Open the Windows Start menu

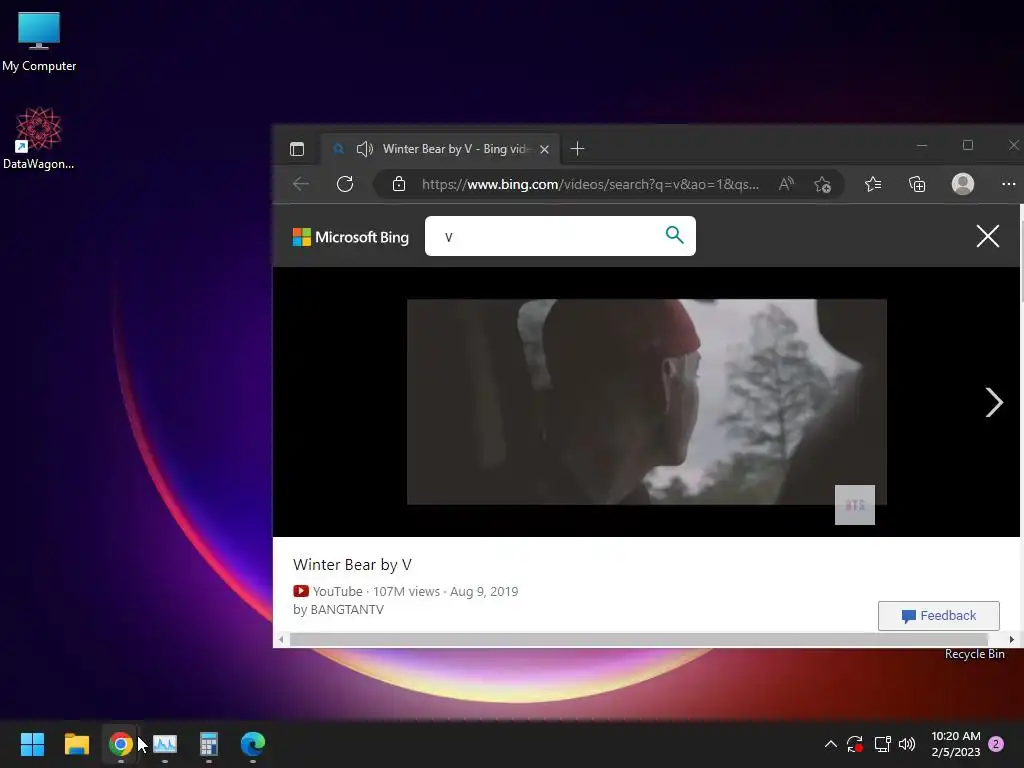tap(32, 744)
